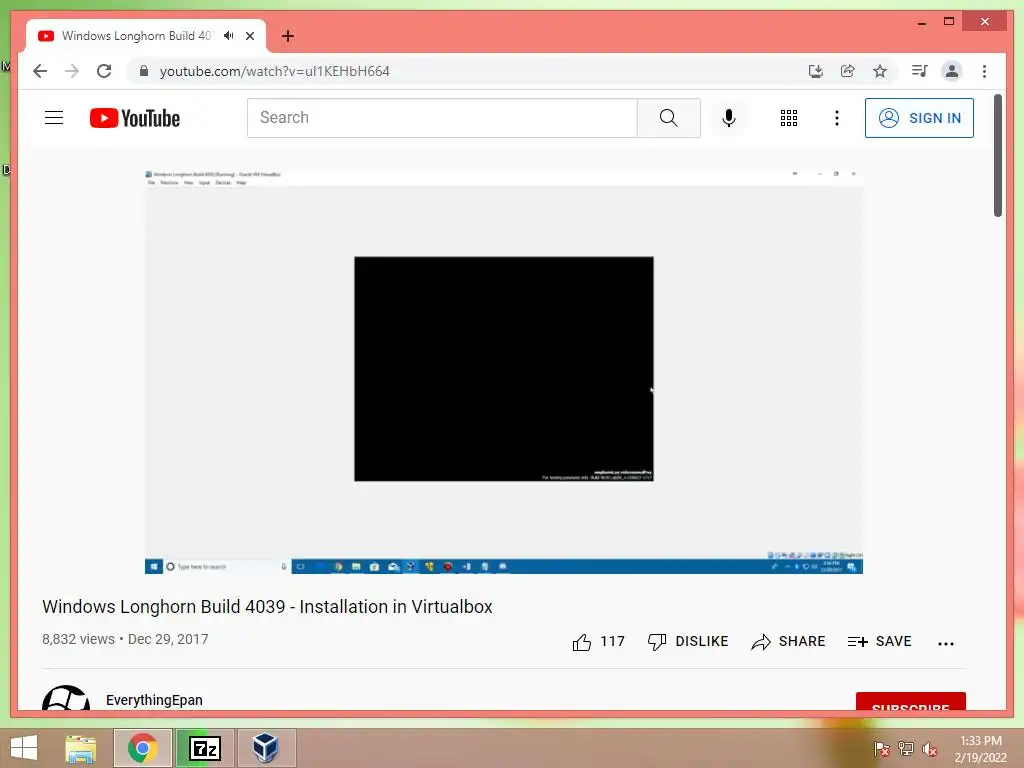Click the lock icon in address bar
This screenshot has height=768, width=1024.
[x=144, y=71]
